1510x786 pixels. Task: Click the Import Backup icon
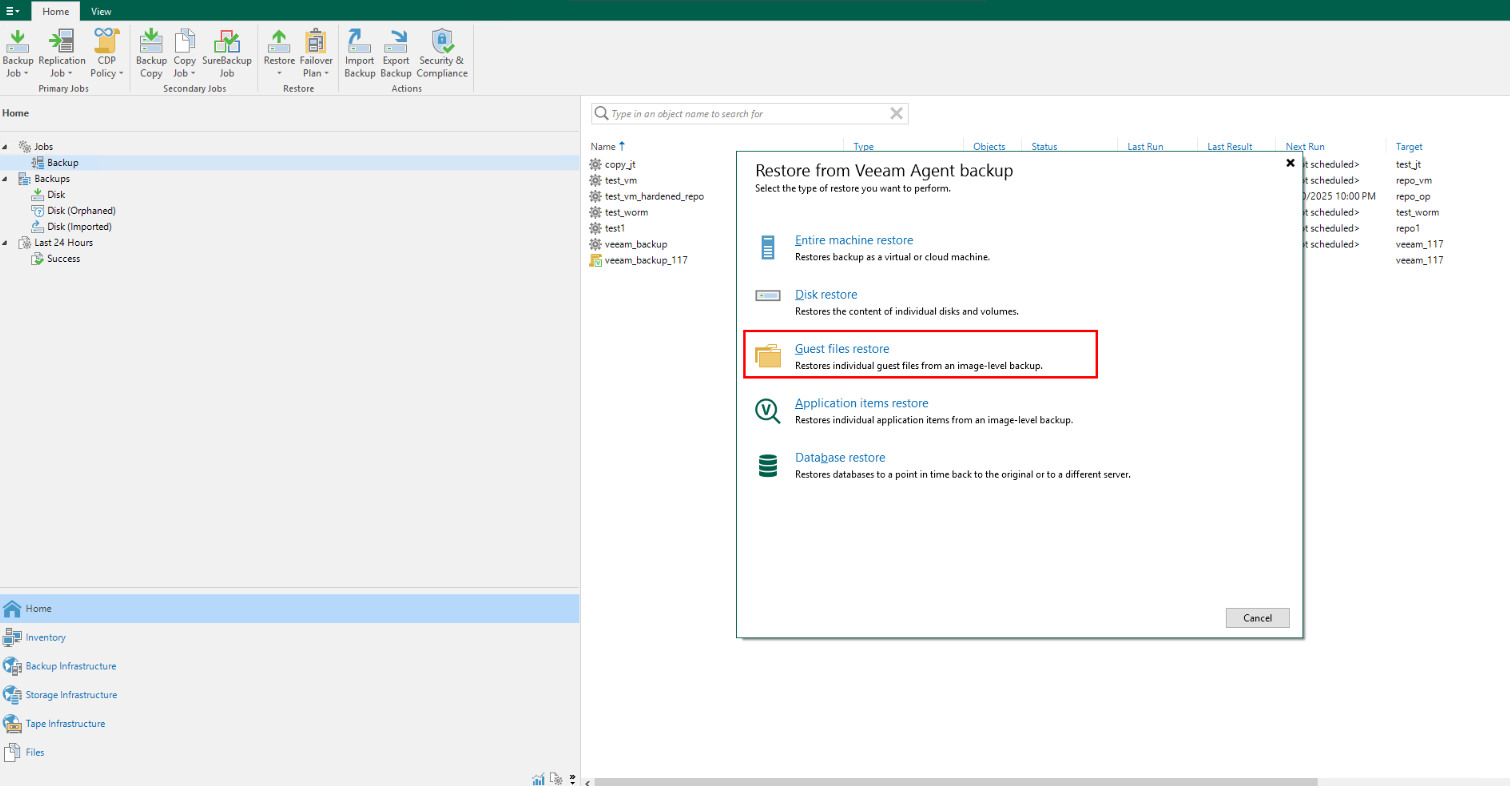tap(359, 52)
